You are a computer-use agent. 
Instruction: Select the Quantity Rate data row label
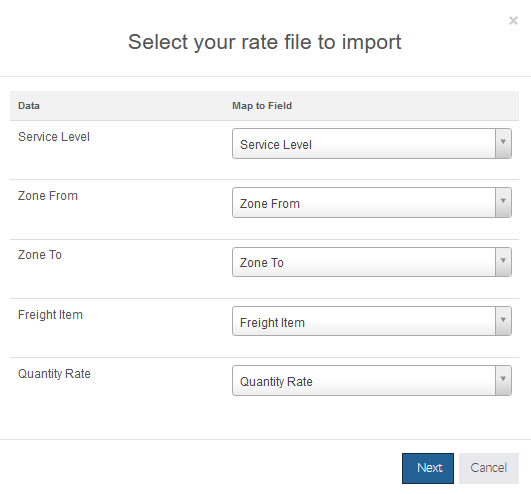click(54, 374)
